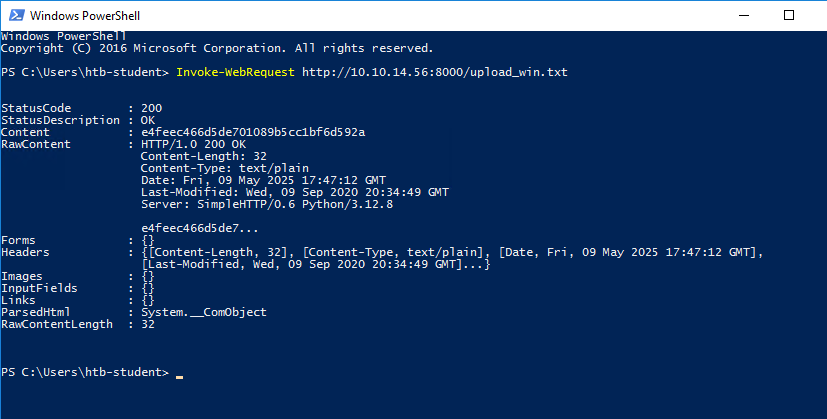
Task: Click the Content-Length: 32 line
Action: click(204, 156)
